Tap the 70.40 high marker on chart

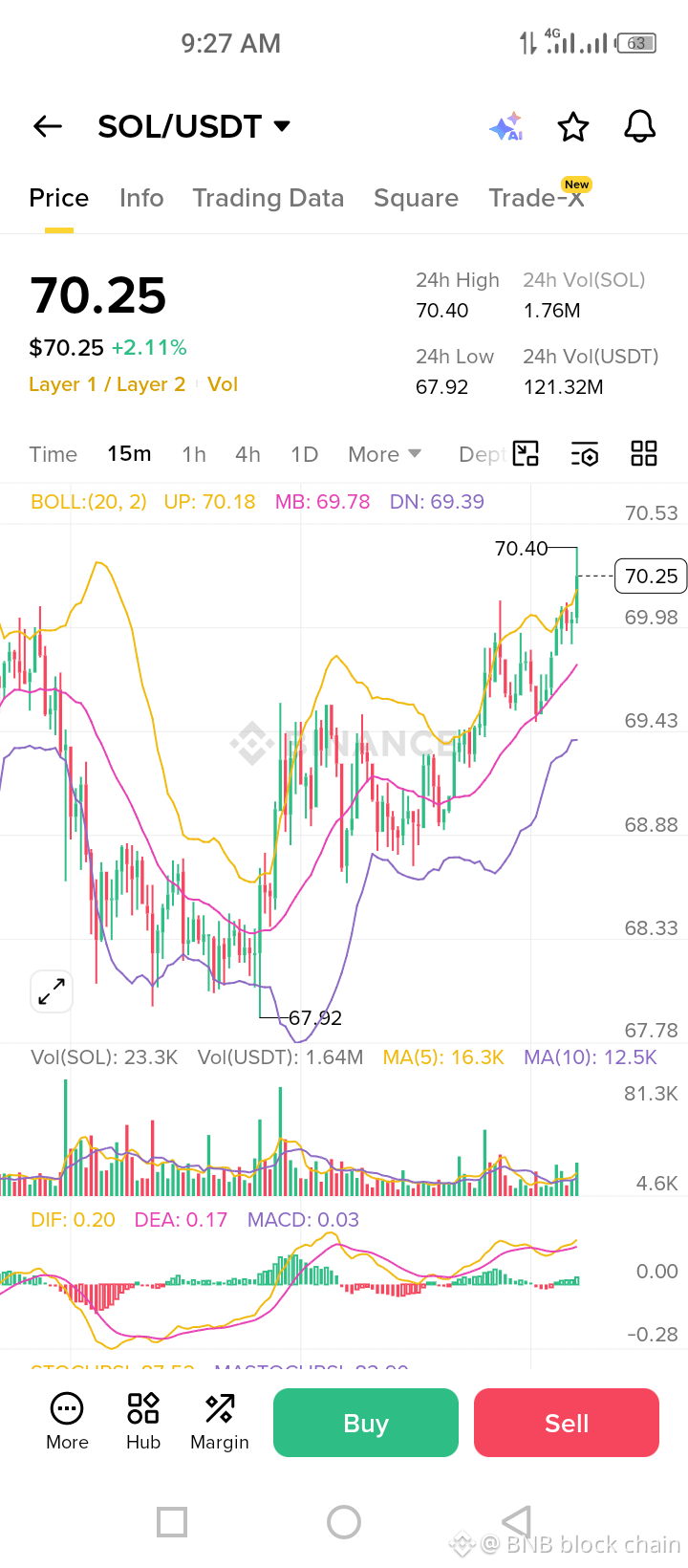pos(522,549)
